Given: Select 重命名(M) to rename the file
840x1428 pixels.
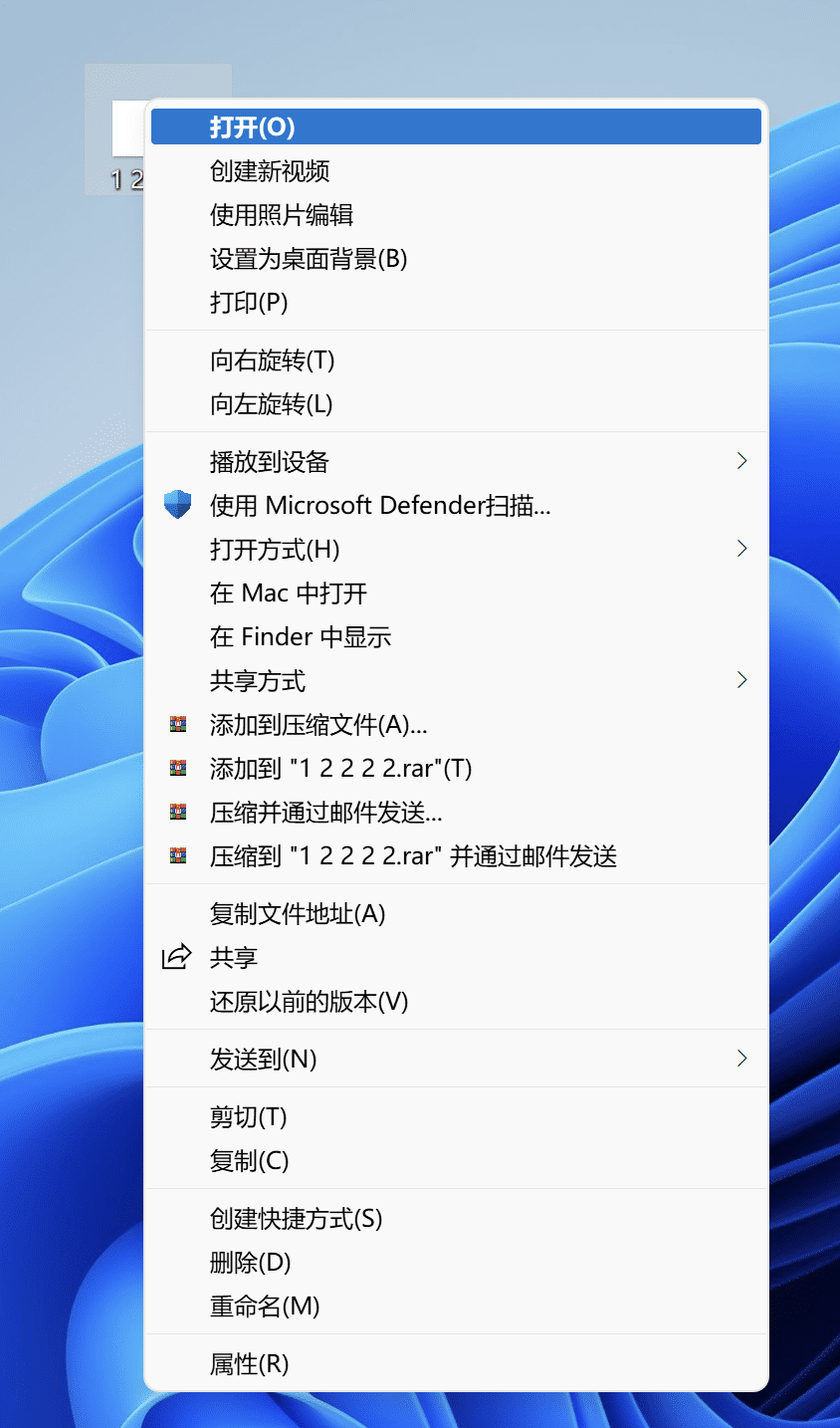Looking at the screenshot, I should point(265,1307).
